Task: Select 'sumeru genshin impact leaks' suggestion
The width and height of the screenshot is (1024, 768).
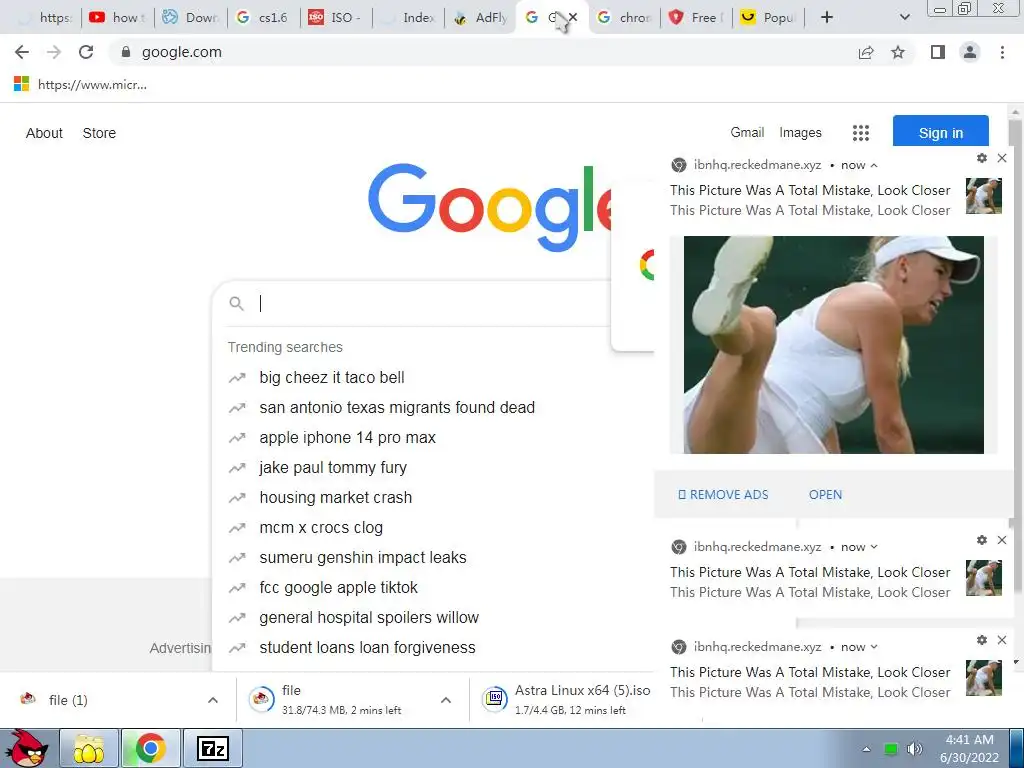Action: [363, 558]
